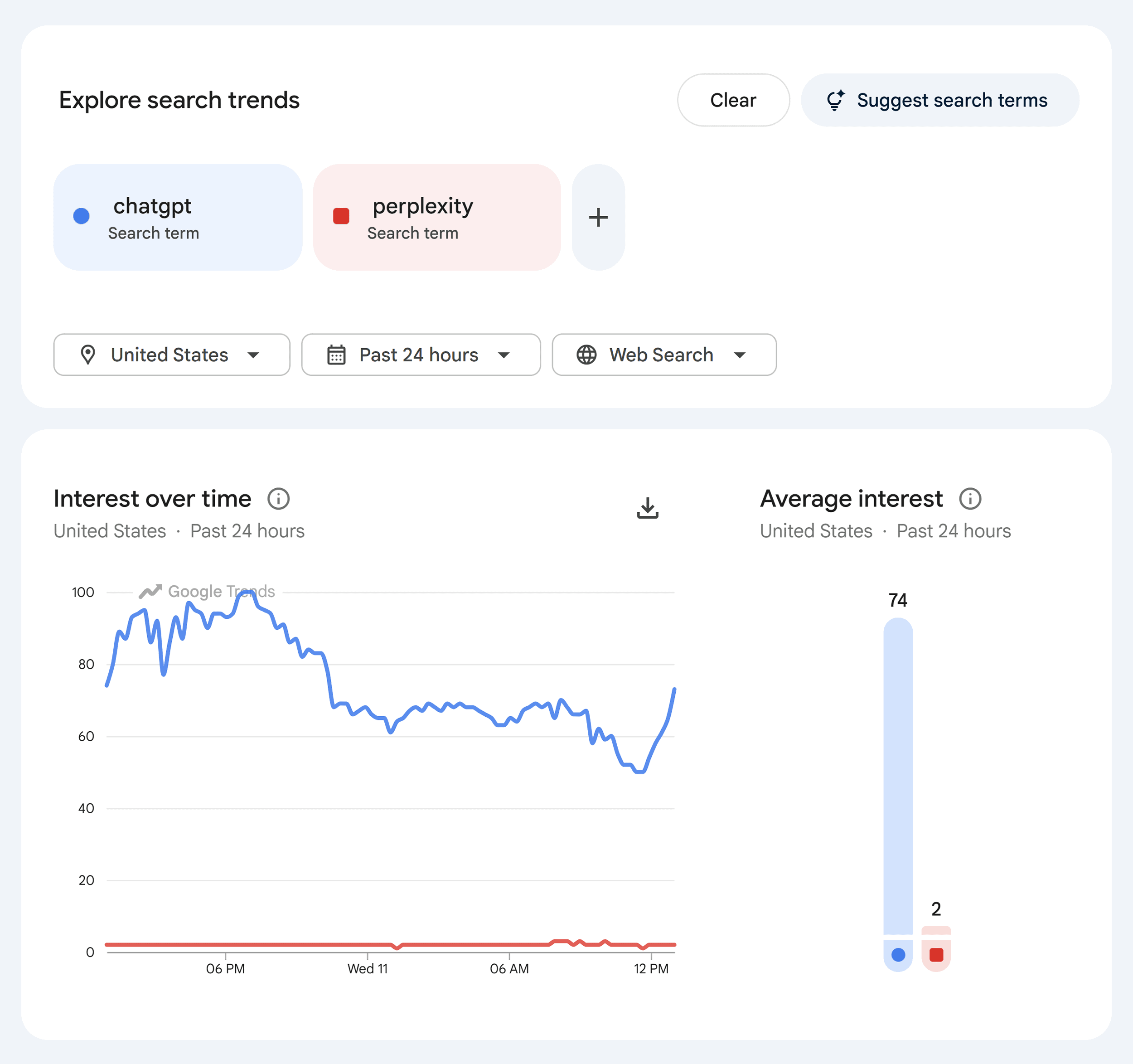
Task: Click Clear to reset the comparison
Action: pos(733,100)
